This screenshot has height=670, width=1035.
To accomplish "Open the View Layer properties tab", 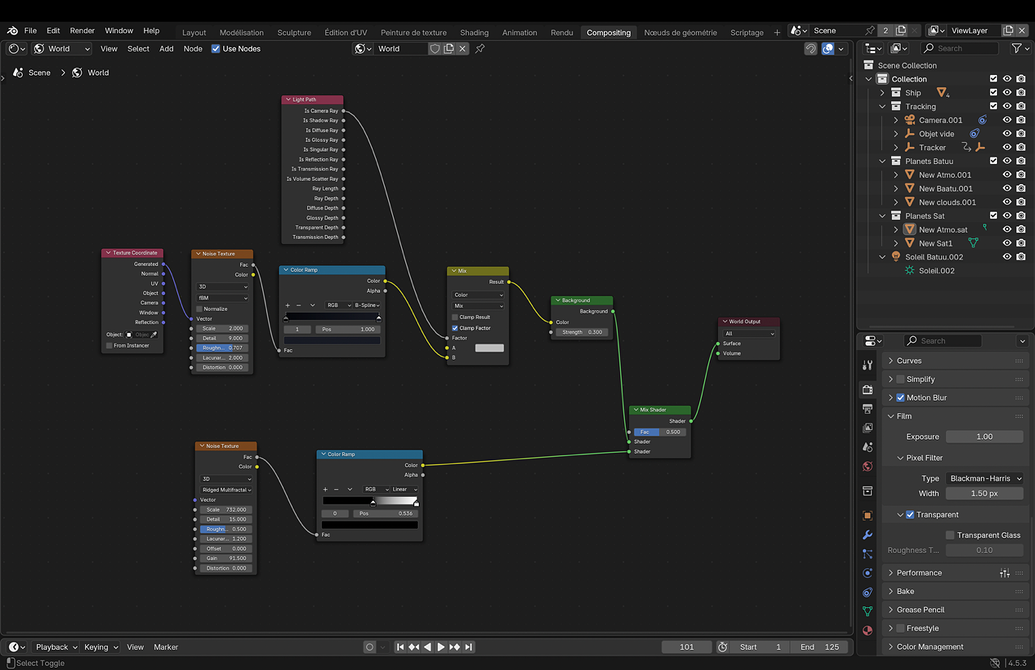I will click(867, 428).
